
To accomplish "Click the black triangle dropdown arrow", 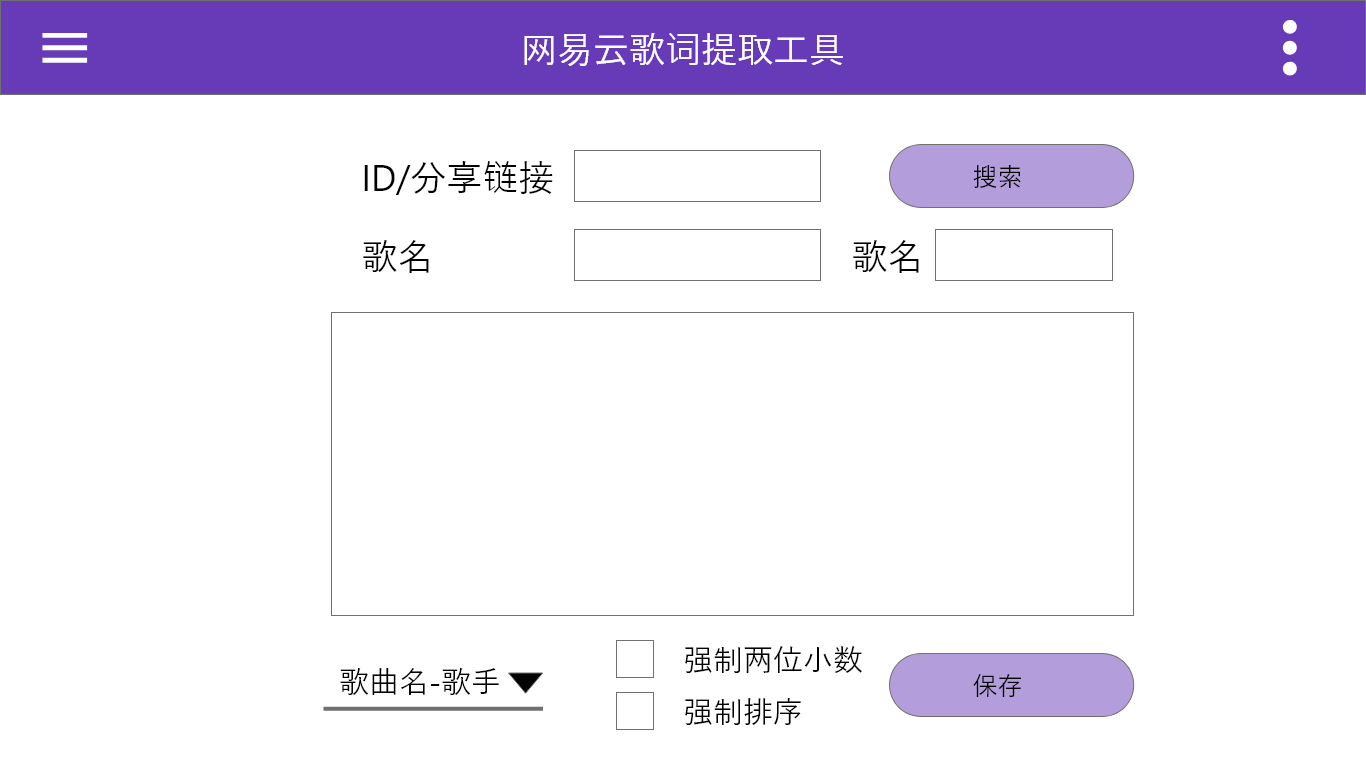I will point(525,683).
